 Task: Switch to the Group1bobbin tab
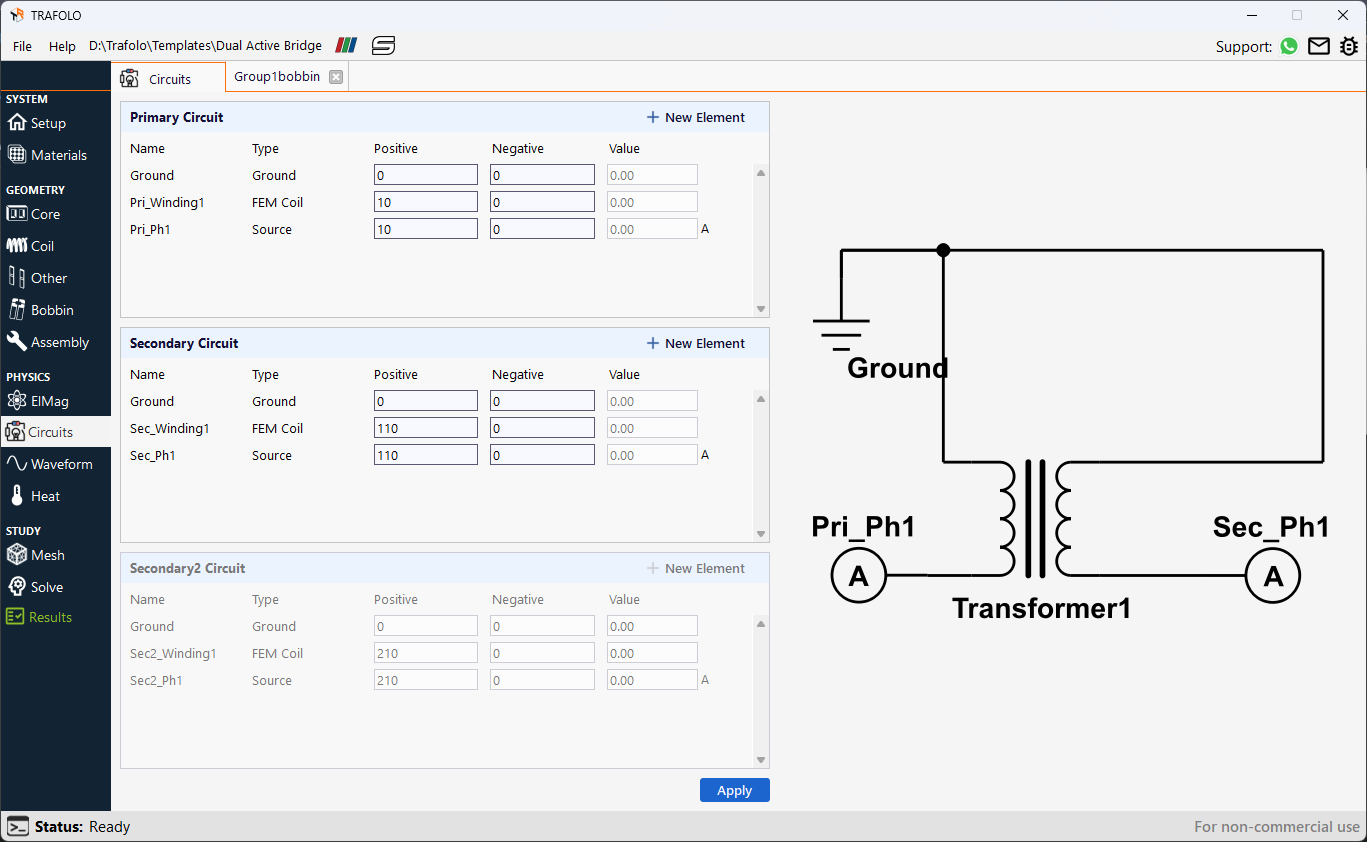coord(276,75)
